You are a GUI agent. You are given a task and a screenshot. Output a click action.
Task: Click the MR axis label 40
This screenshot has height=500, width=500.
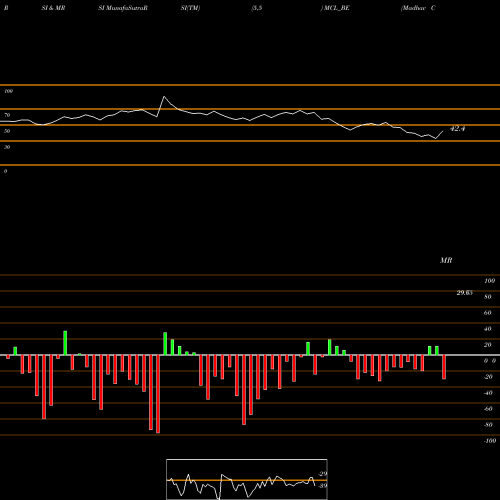click(488, 329)
